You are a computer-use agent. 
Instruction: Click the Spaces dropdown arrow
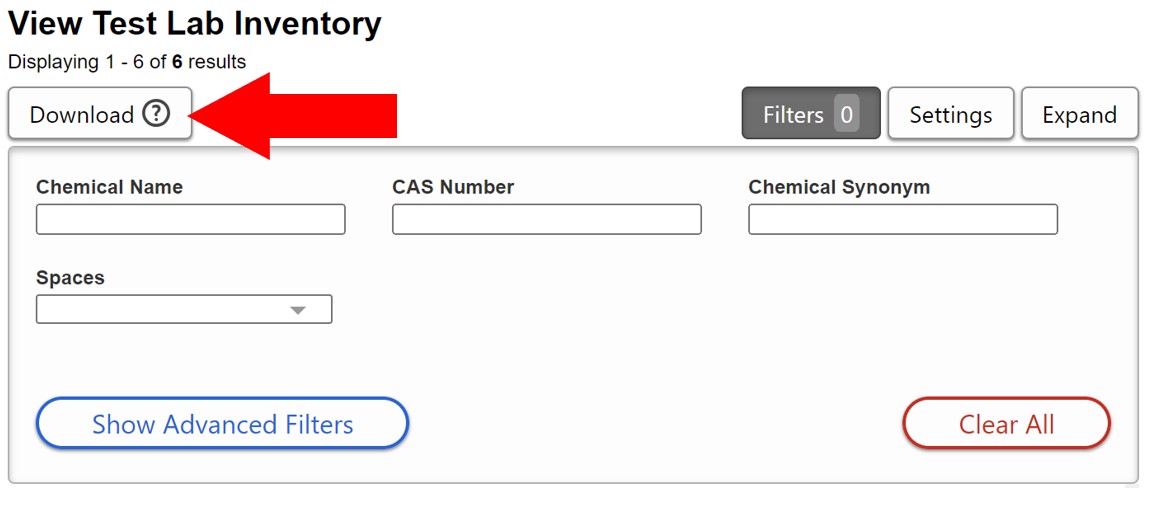[x=297, y=310]
